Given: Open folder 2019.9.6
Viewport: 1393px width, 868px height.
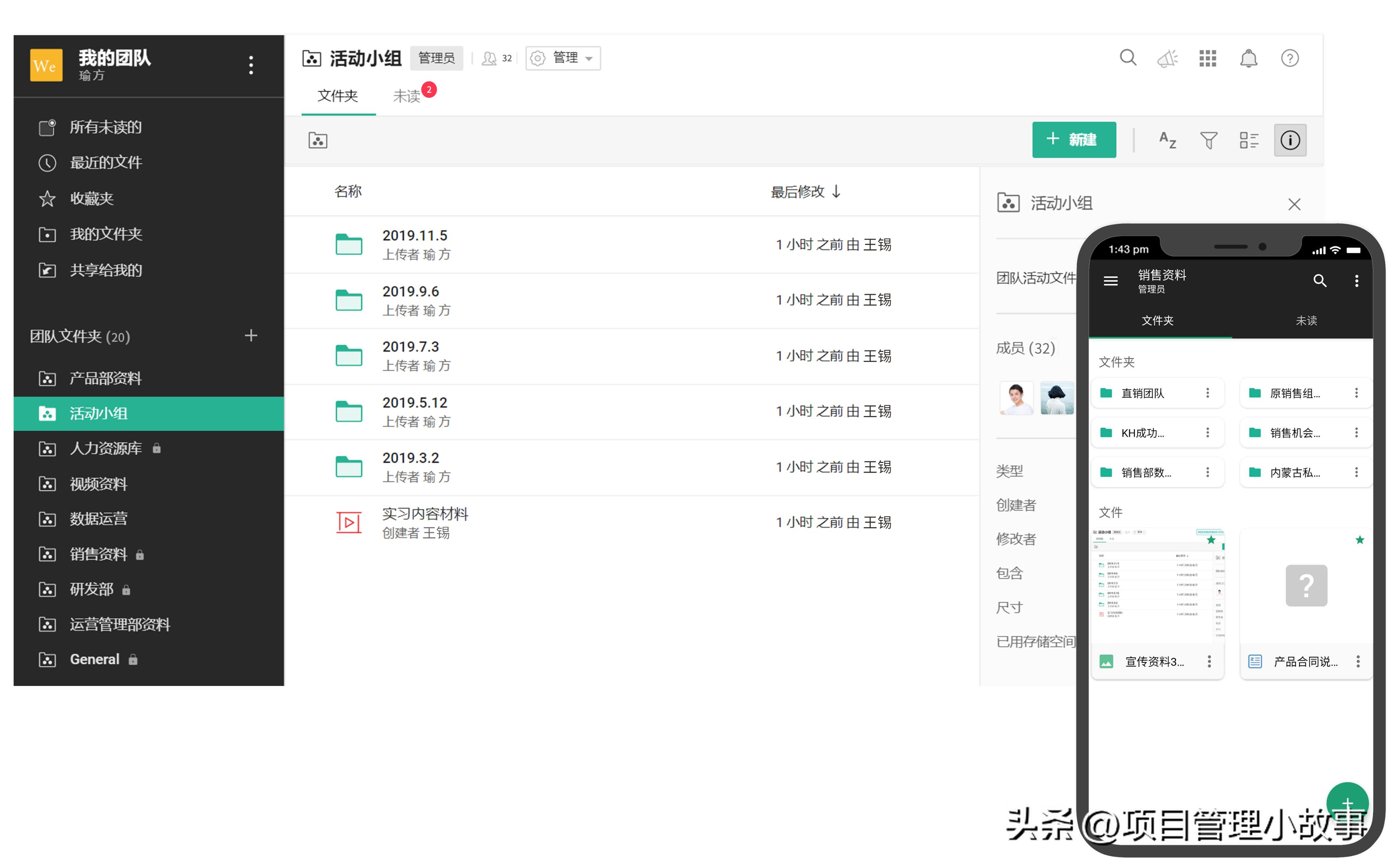Looking at the screenshot, I should [x=631, y=301].
